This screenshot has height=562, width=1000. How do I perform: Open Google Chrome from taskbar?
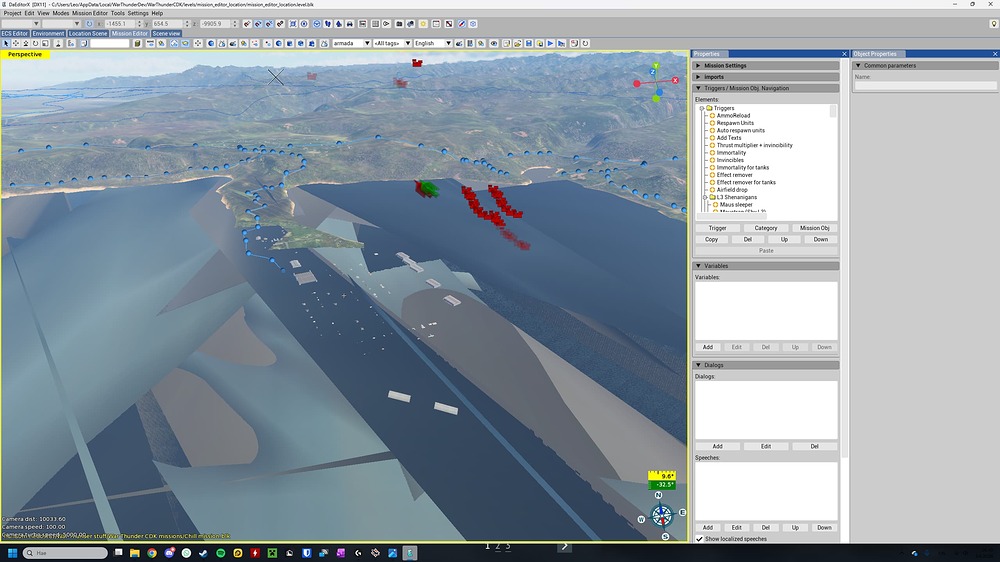pos(152,552)
